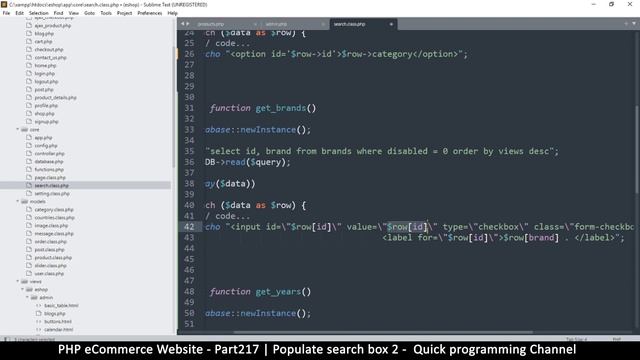
Task: Collapse the models folder
Action: point(18,201)
